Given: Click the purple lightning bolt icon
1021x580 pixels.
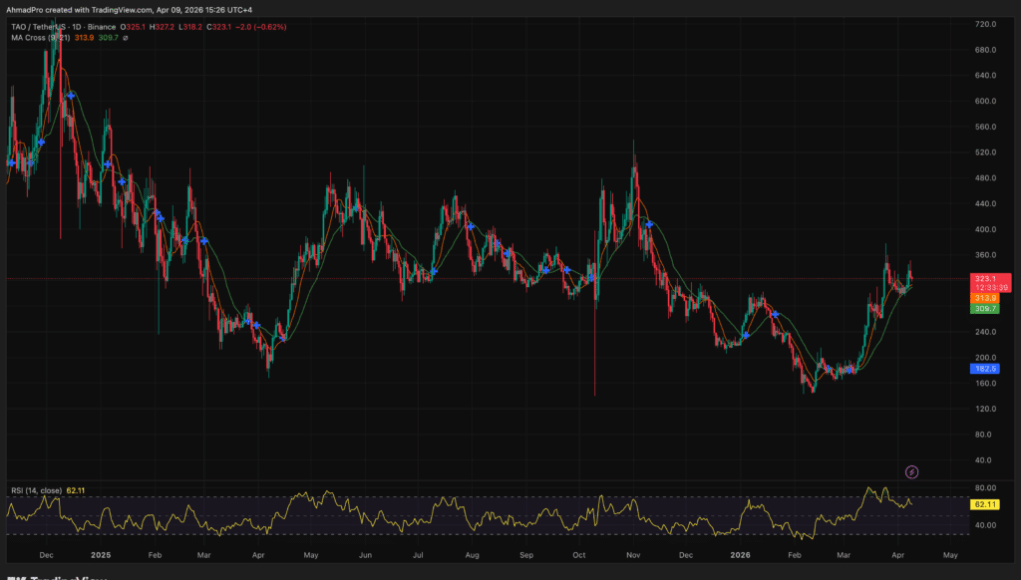Looking at the screenshot, I should pyautogui.click(x=911, y=471).
